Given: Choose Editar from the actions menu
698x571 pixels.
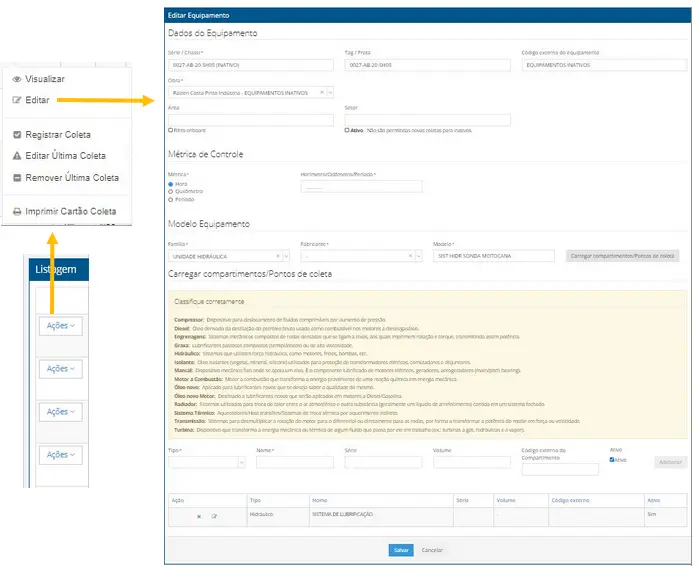Looking at the screenshot, I should coord(37,100).
